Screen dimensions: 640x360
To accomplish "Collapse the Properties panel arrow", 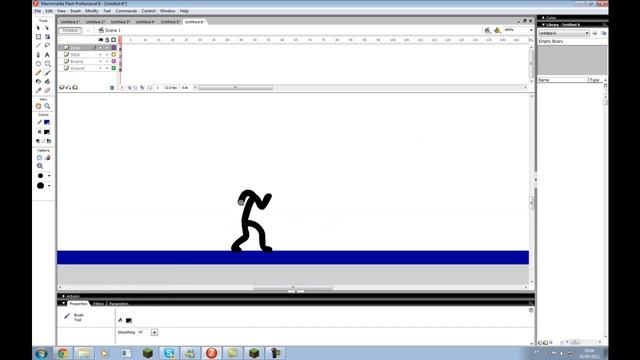I will 63,304.
